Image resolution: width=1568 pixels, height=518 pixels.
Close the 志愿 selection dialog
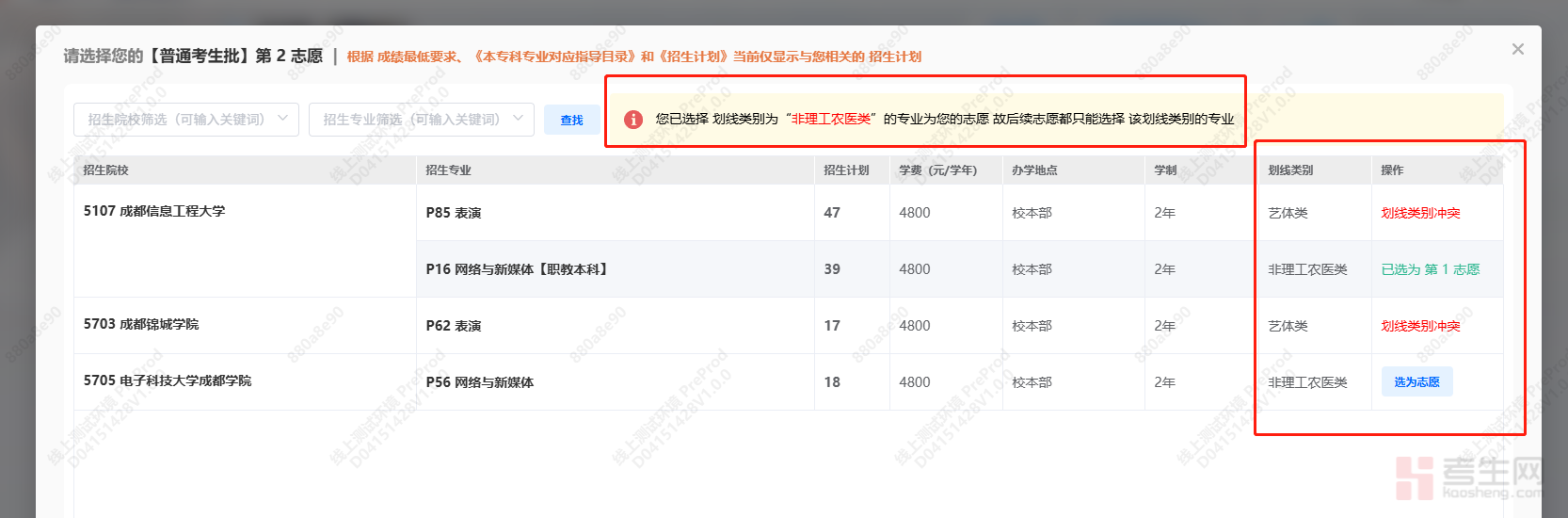tap(1517, 49)
